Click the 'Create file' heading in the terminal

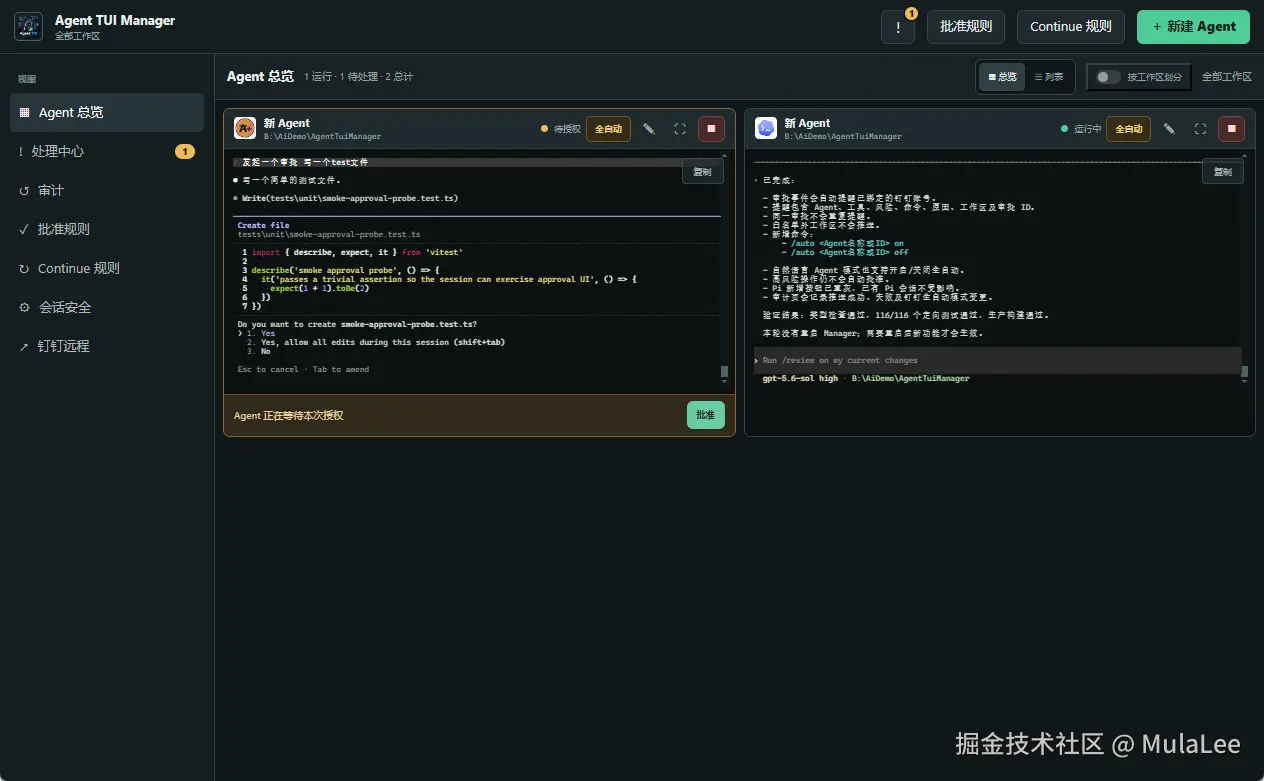click(x=264, y=226)
